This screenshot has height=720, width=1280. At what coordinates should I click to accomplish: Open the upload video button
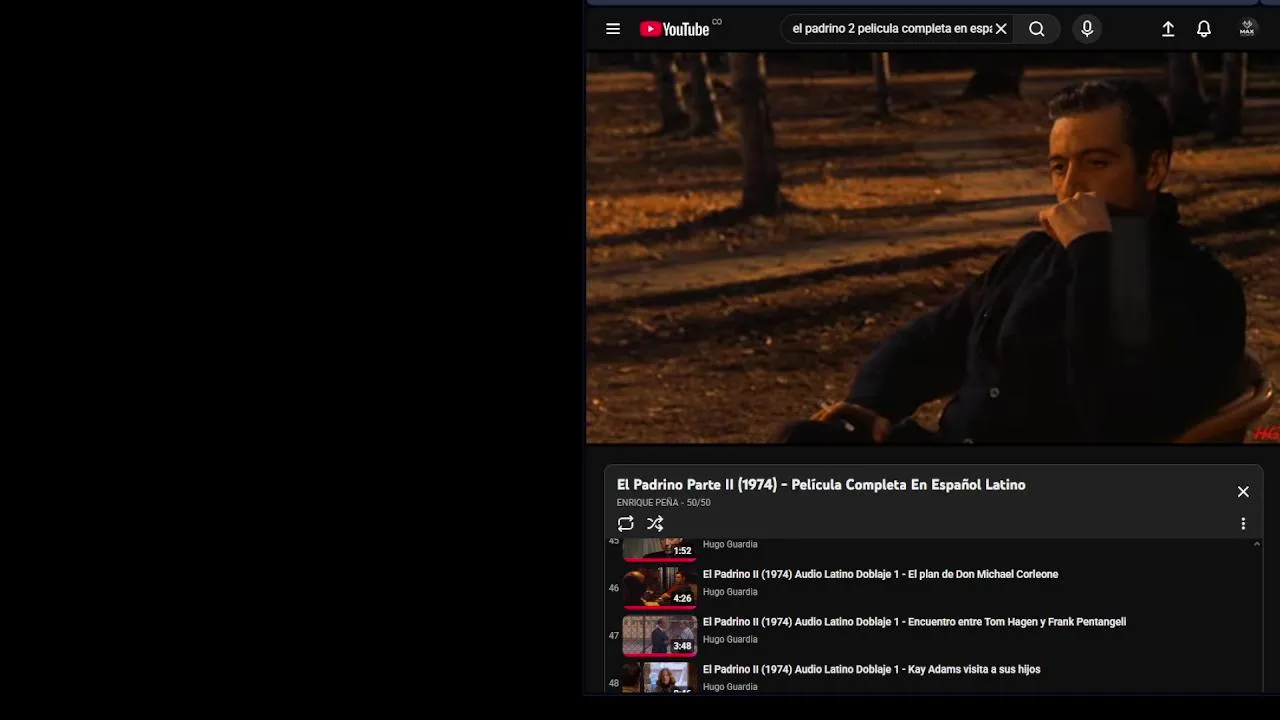[x=1168, y=29]
